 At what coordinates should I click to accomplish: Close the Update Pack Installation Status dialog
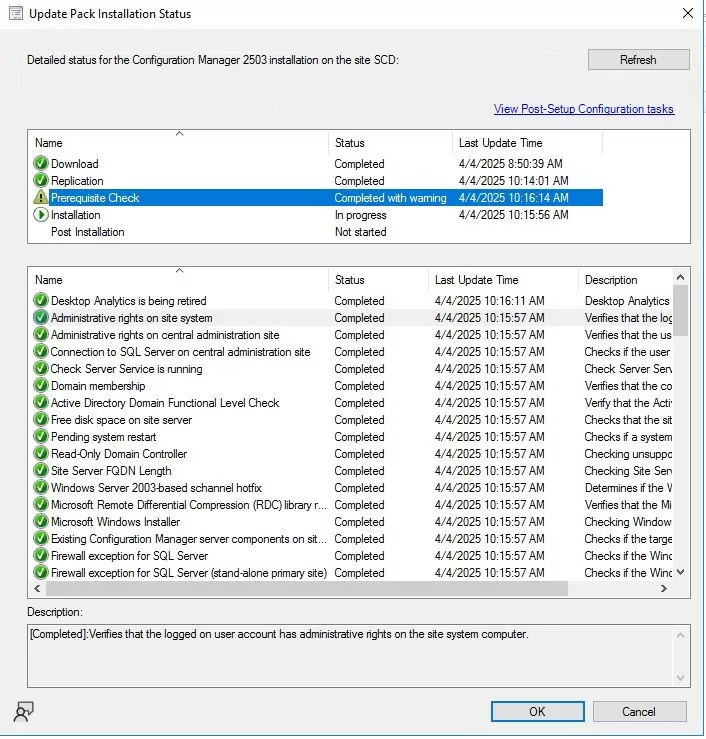(688, 13)
